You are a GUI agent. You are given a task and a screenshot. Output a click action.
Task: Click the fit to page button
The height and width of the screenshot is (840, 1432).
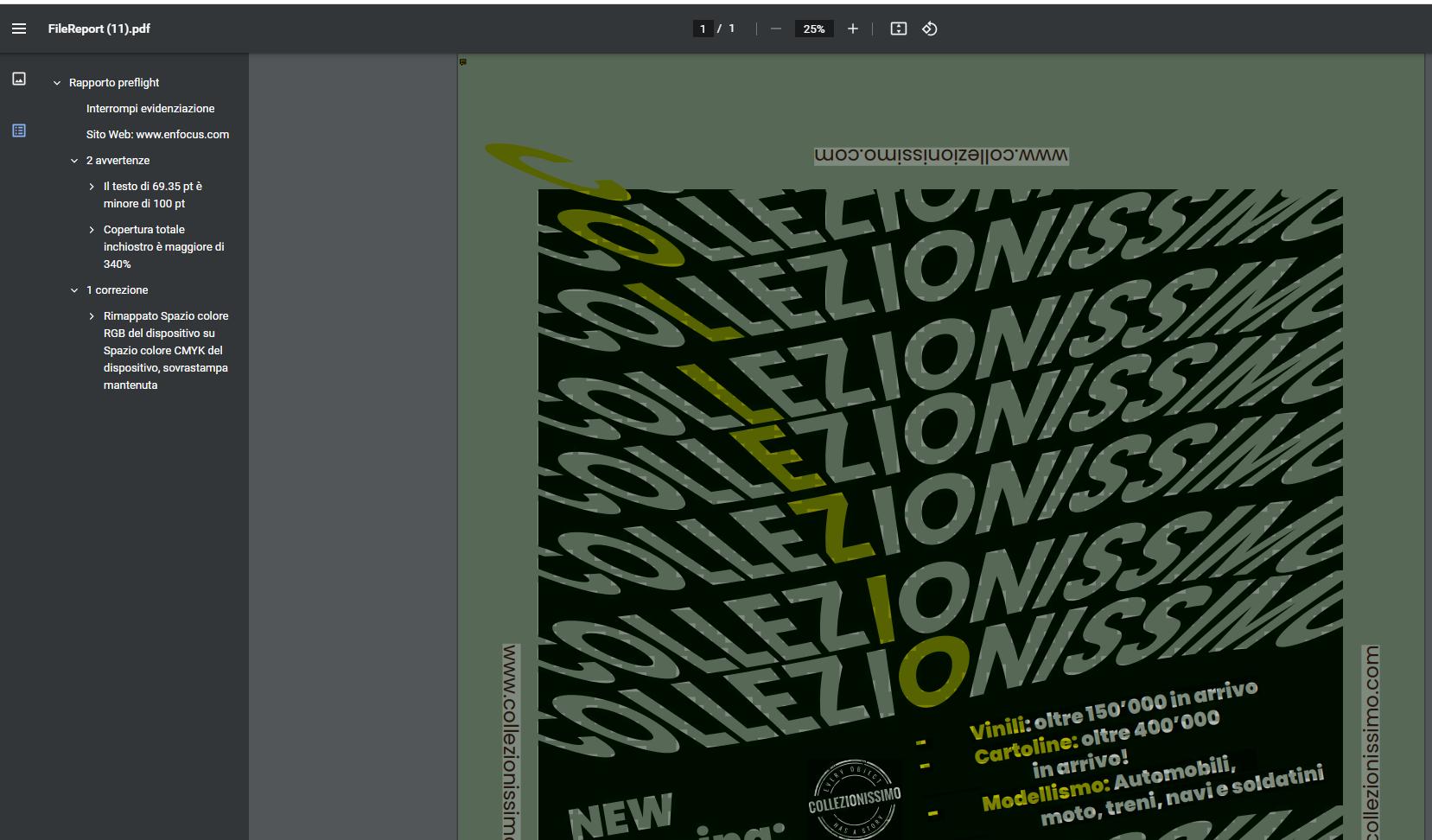pos(899,29)
